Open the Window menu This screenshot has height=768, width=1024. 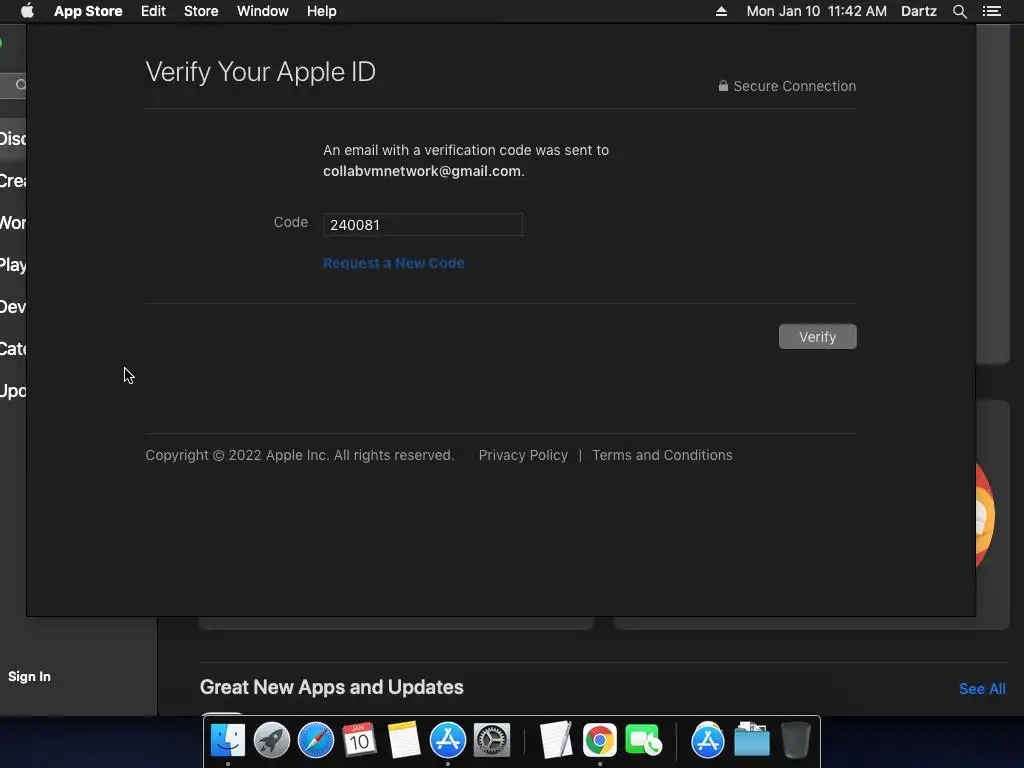pos(263,11)
